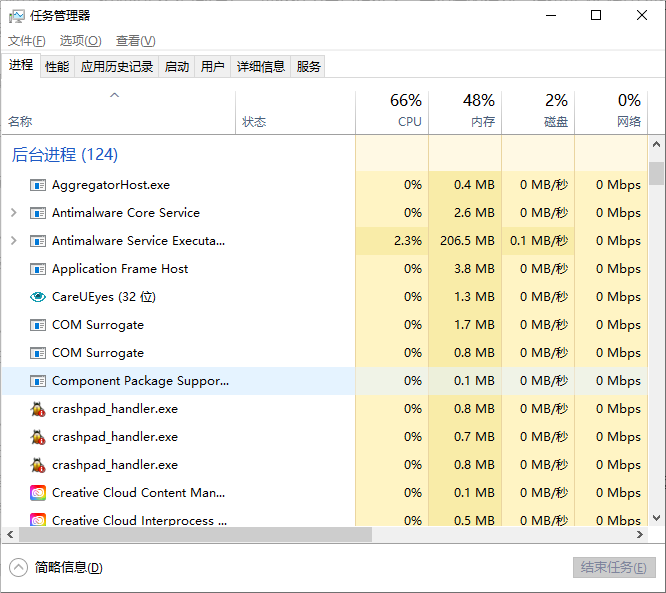
Task: Click the 结束任务(E) button
Action: point(614,568)
